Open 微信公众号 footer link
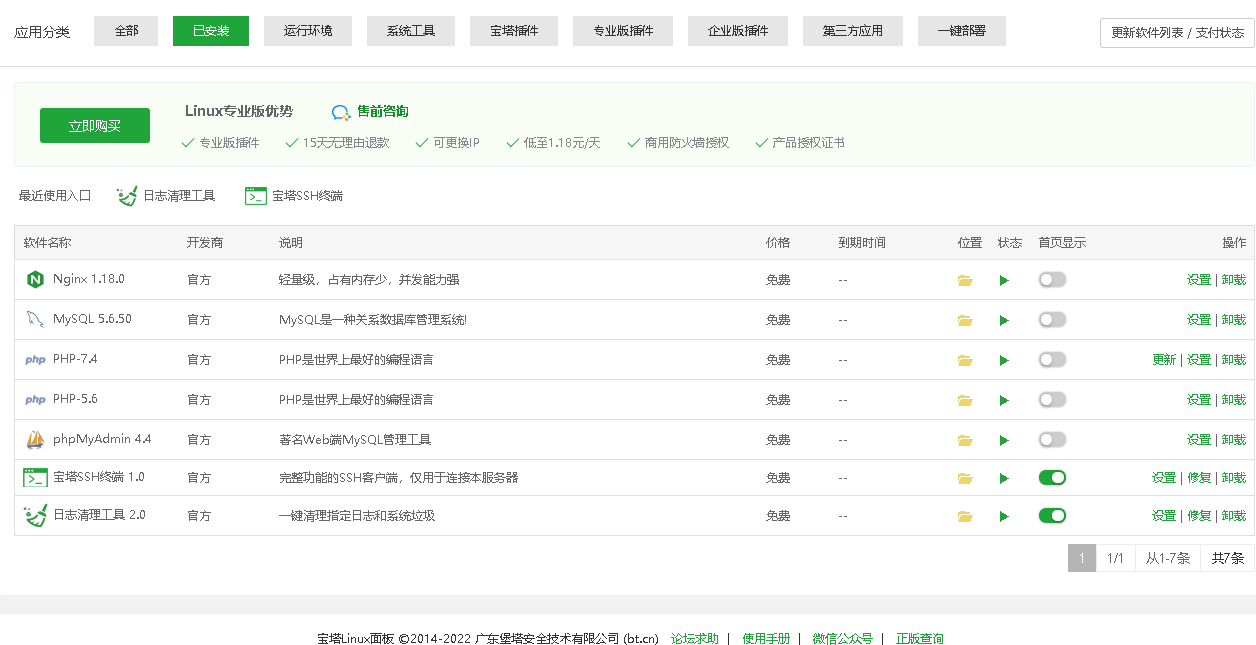The width and height of the screenshot is (1256, 645). 843,639
